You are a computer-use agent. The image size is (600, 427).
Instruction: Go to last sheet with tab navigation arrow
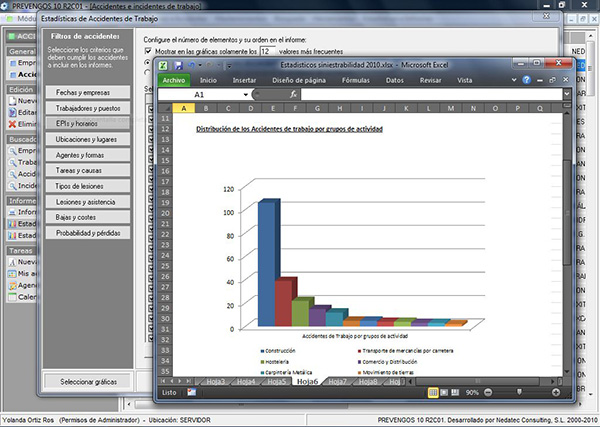pos(189,381)
